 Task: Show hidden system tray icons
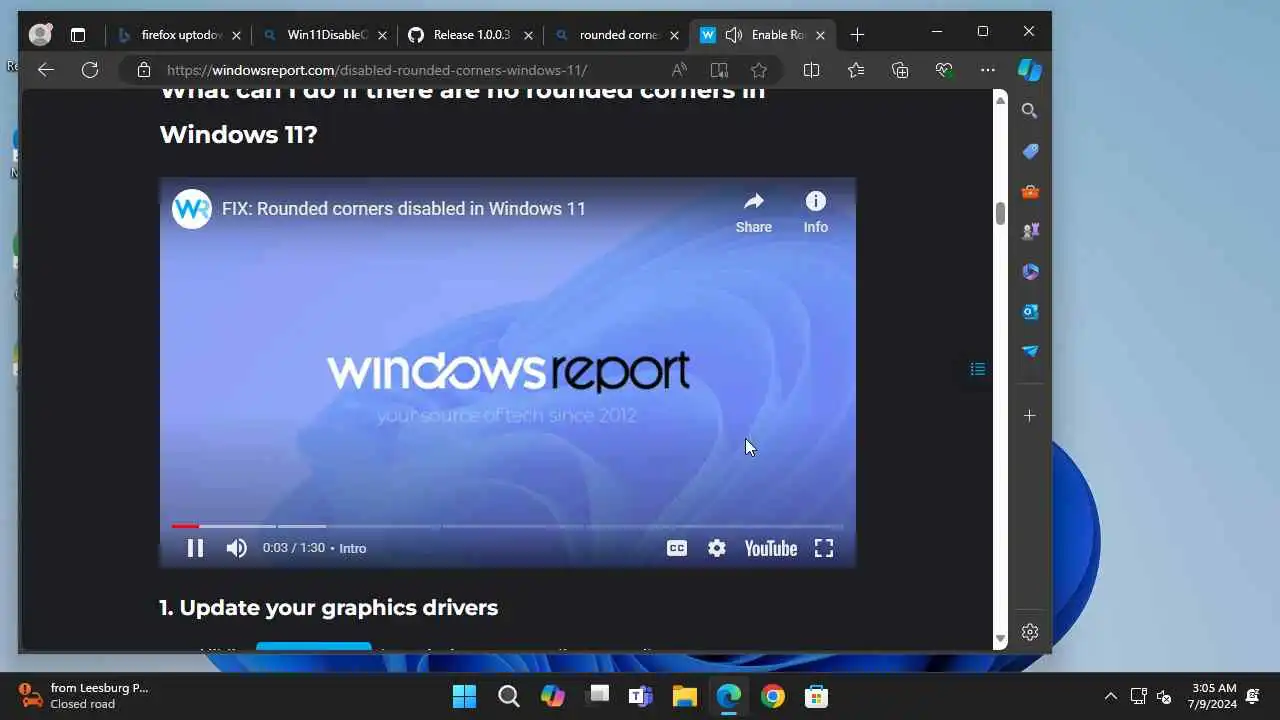pos(1110,696)
